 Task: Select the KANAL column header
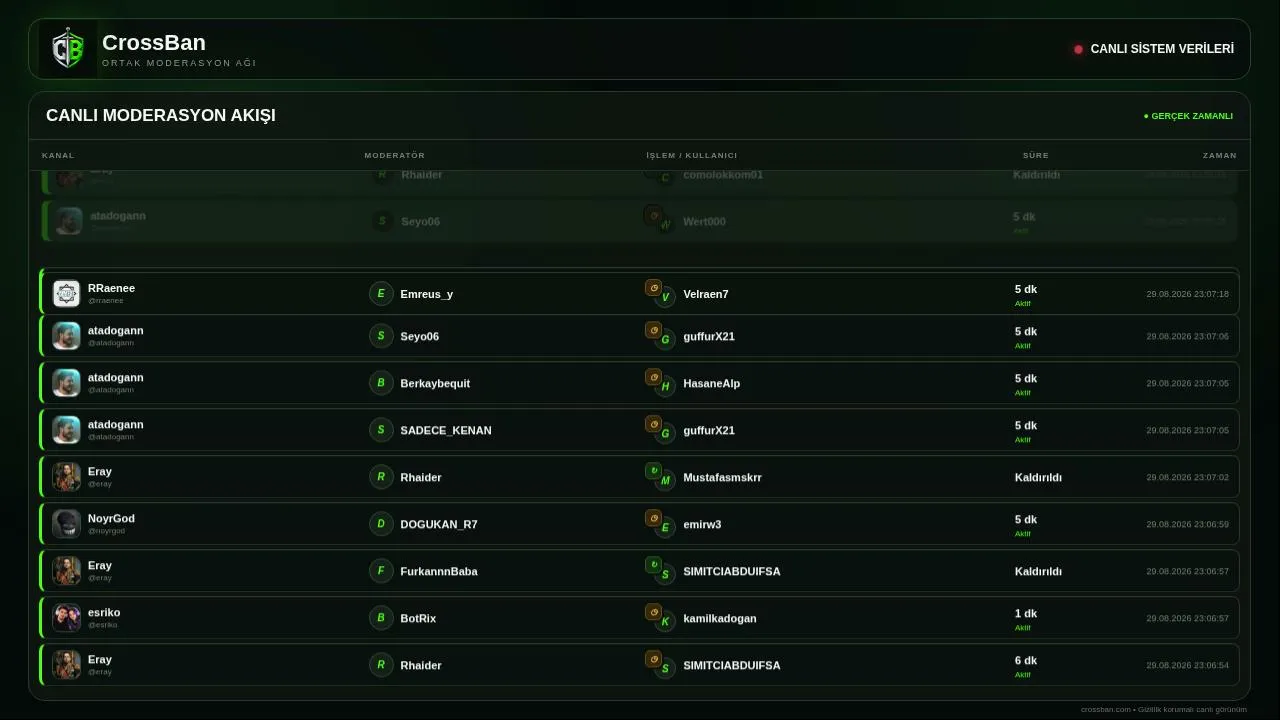pyautogui.click(x=58, y=155)
